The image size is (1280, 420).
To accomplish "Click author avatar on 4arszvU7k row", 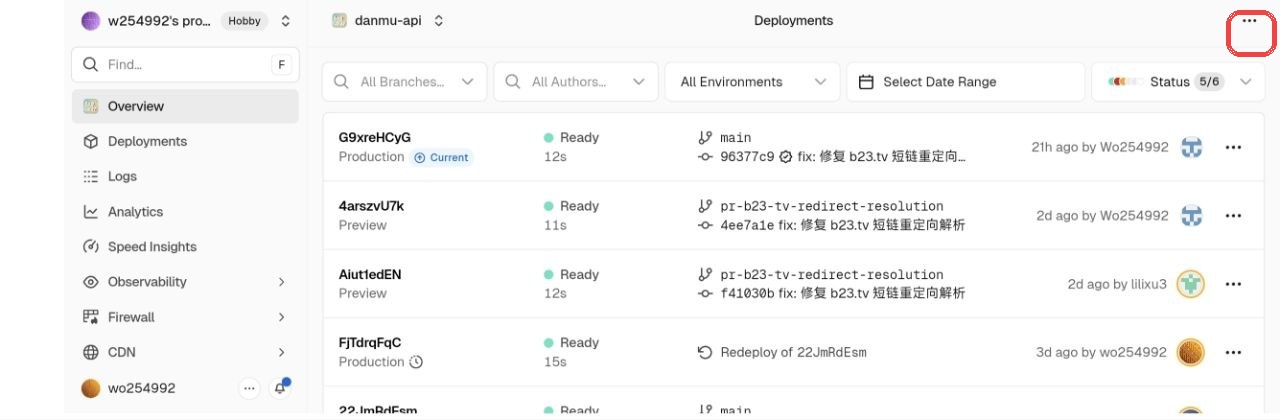I will [1191, 215].
